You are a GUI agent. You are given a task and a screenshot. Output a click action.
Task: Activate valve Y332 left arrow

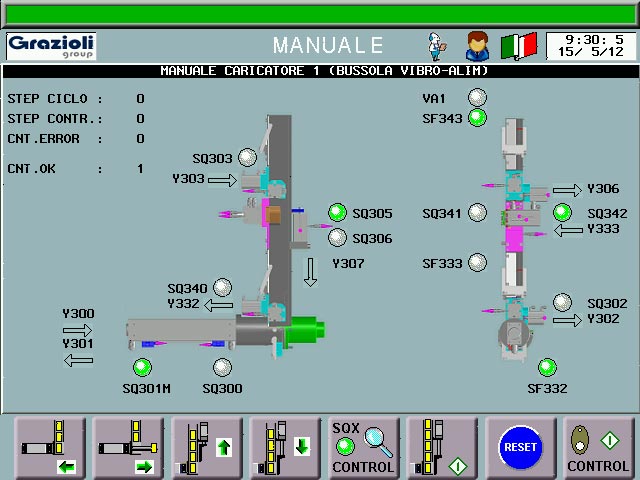pos(218,305)
